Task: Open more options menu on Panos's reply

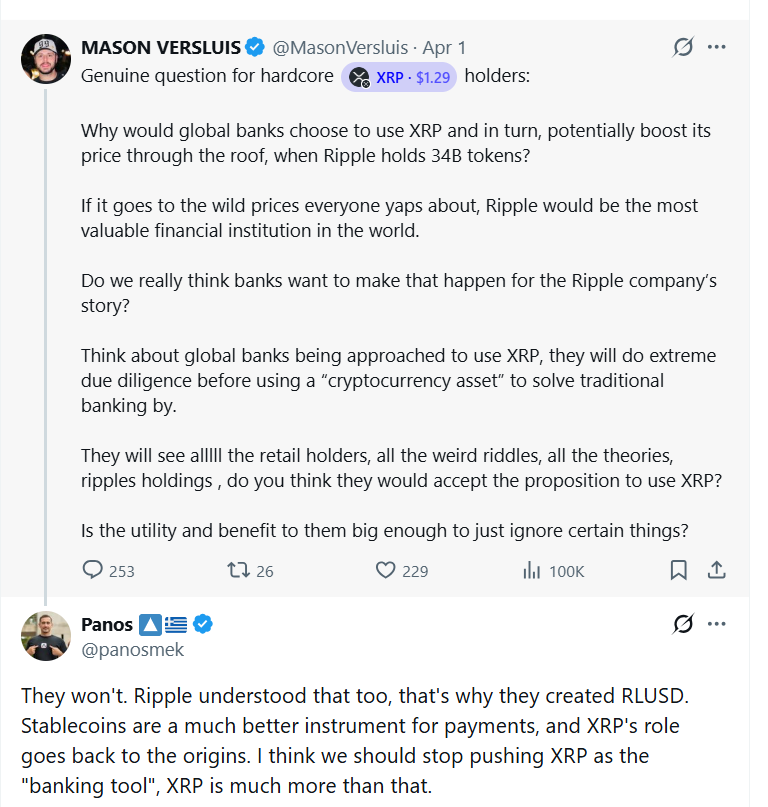Action: 717,624
